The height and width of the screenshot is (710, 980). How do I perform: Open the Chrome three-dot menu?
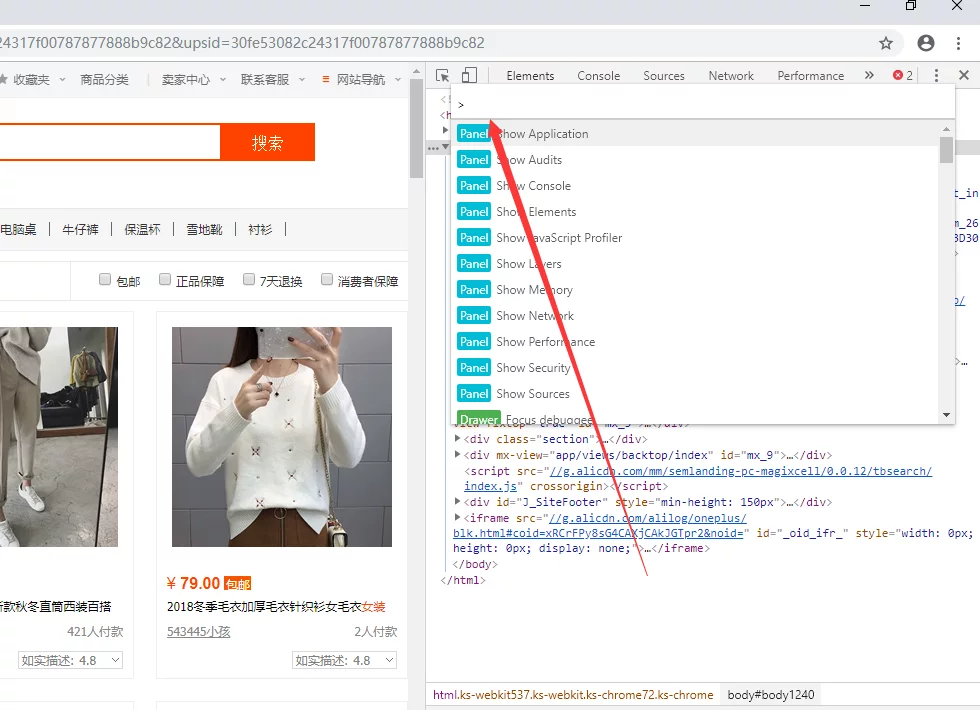tap(958, 43)
